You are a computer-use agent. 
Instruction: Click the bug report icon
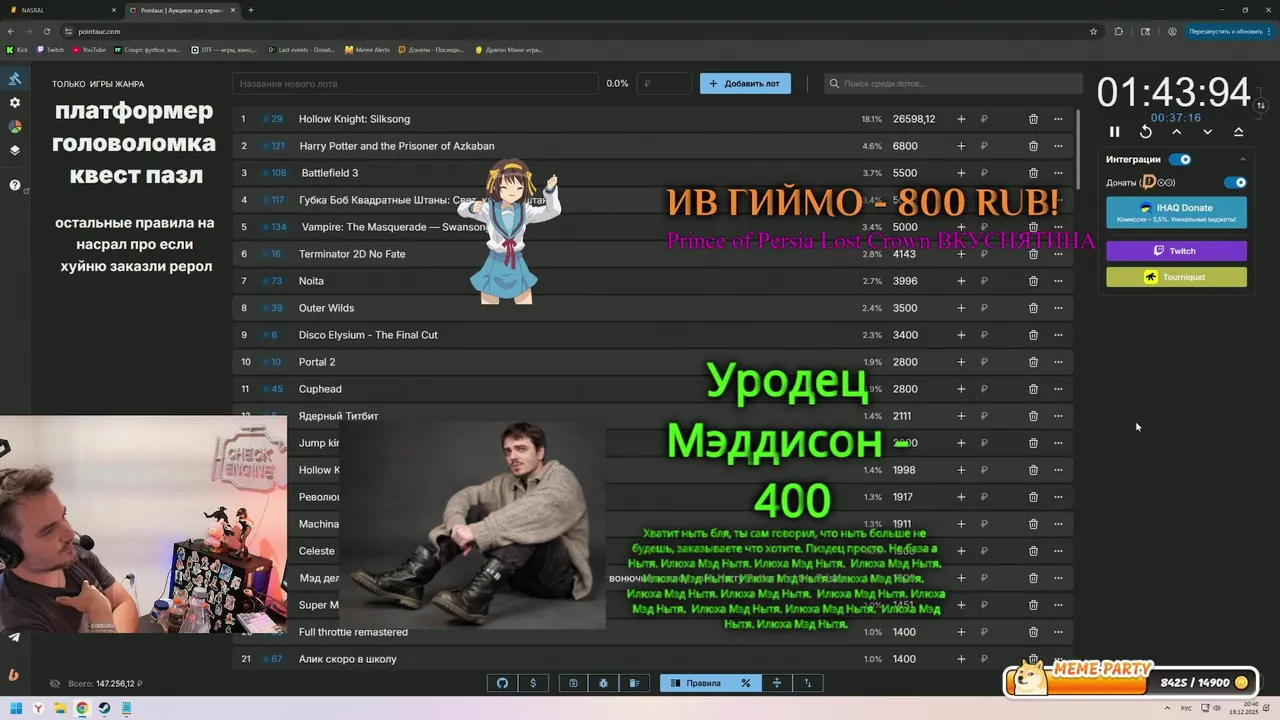coord(604,683)
